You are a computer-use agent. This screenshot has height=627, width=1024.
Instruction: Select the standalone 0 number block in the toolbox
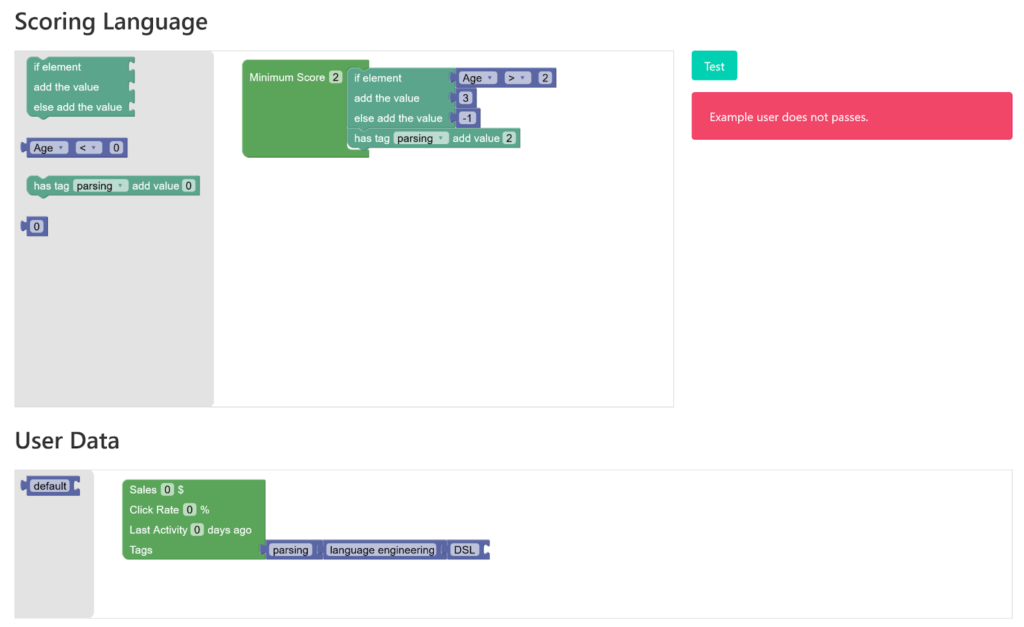[36, 227]
